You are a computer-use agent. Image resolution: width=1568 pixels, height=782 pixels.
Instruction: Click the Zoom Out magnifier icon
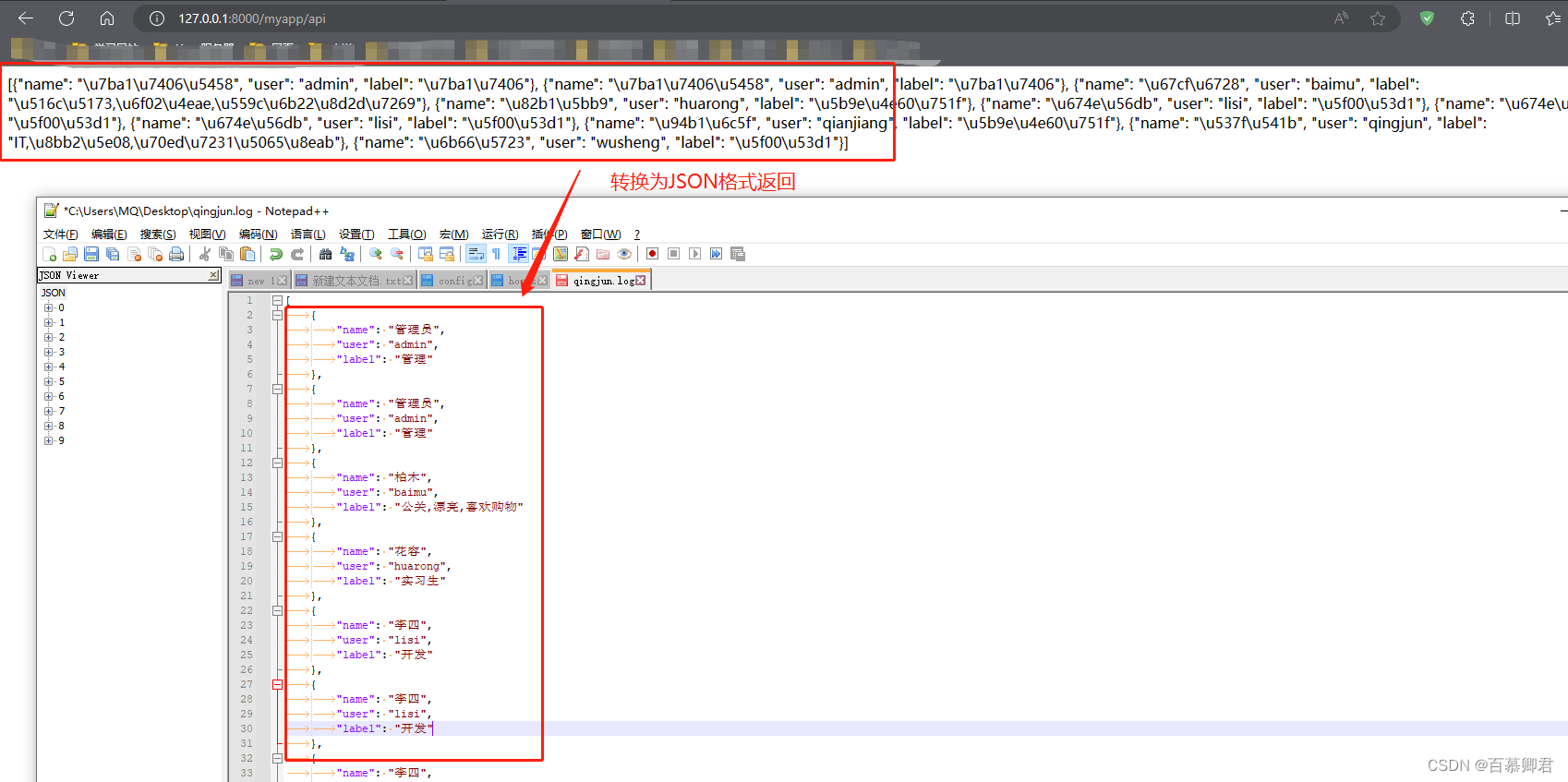(x=397, y=254)
